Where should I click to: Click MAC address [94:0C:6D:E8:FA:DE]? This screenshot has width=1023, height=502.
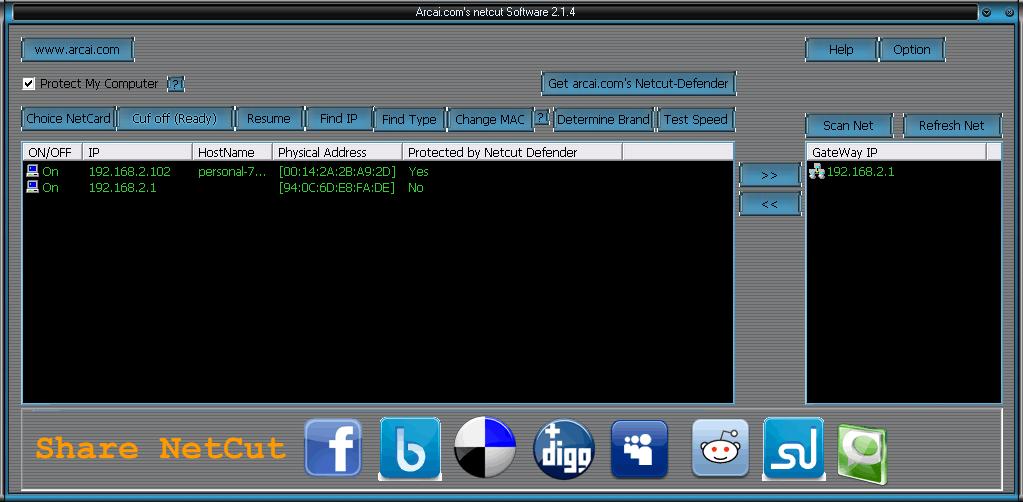(x=337, y=188)
